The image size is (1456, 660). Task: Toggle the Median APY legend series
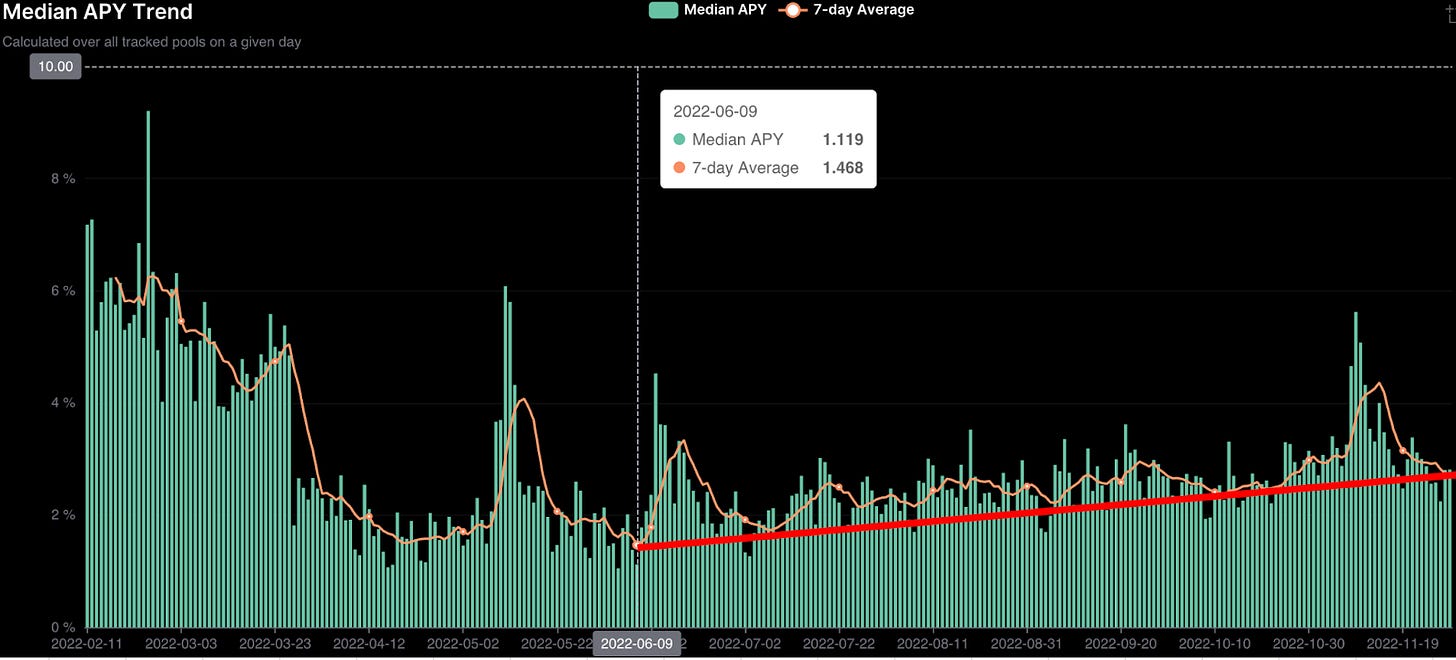(726, 10)
